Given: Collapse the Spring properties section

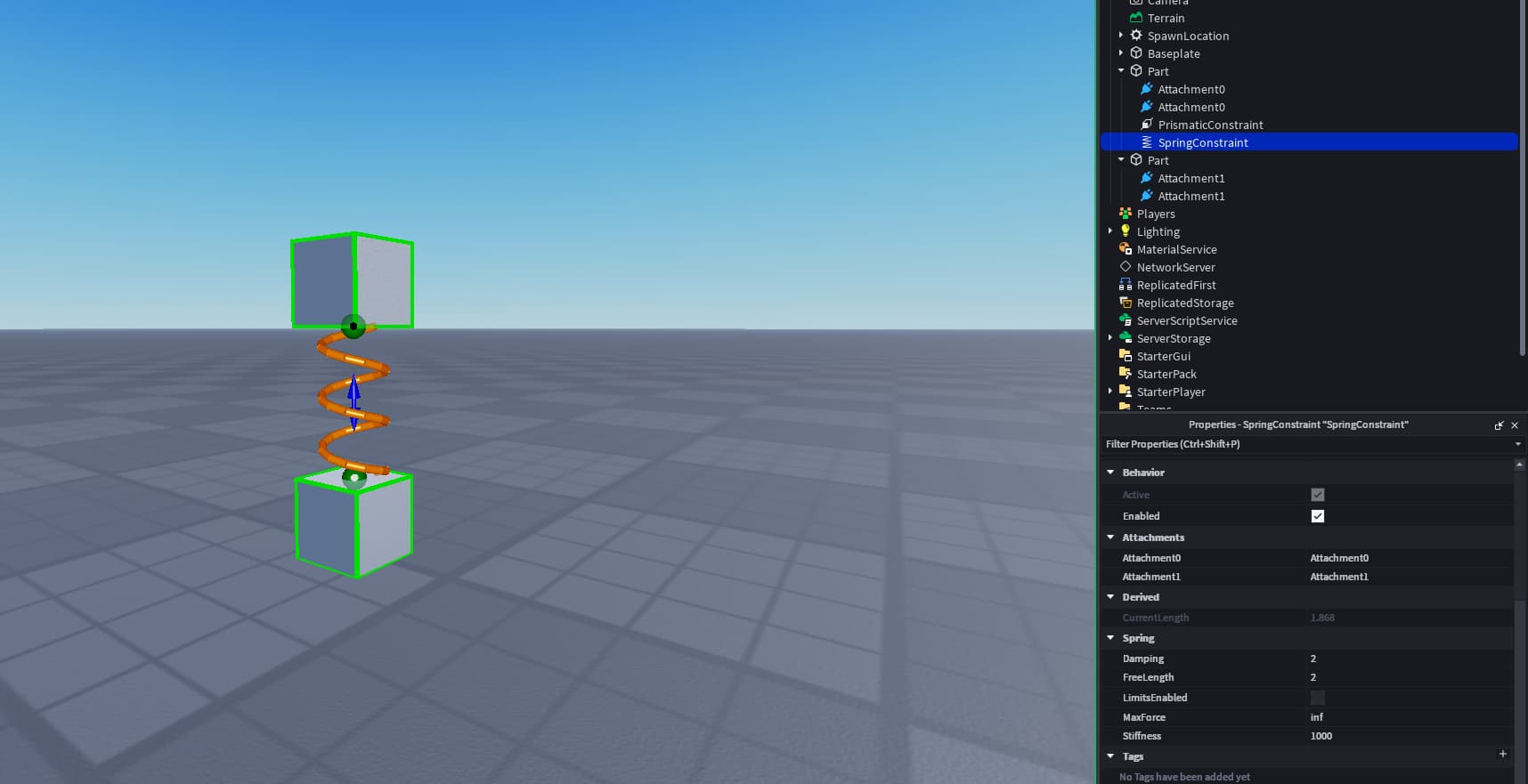Looking at the screenshot, I should 1110,638.
